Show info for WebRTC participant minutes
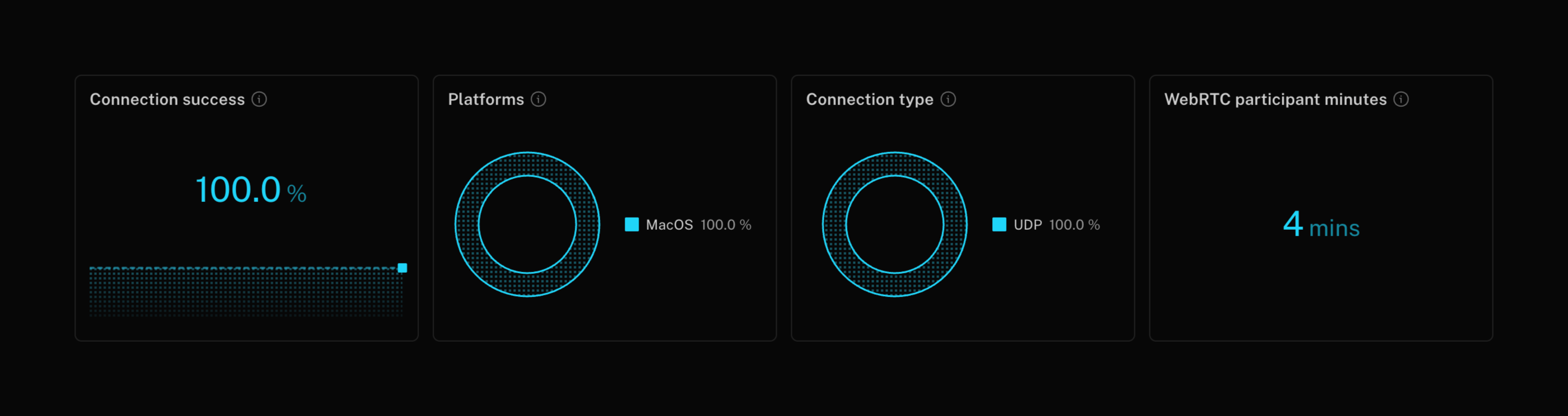1568x416 pixels. point(1401,99)
